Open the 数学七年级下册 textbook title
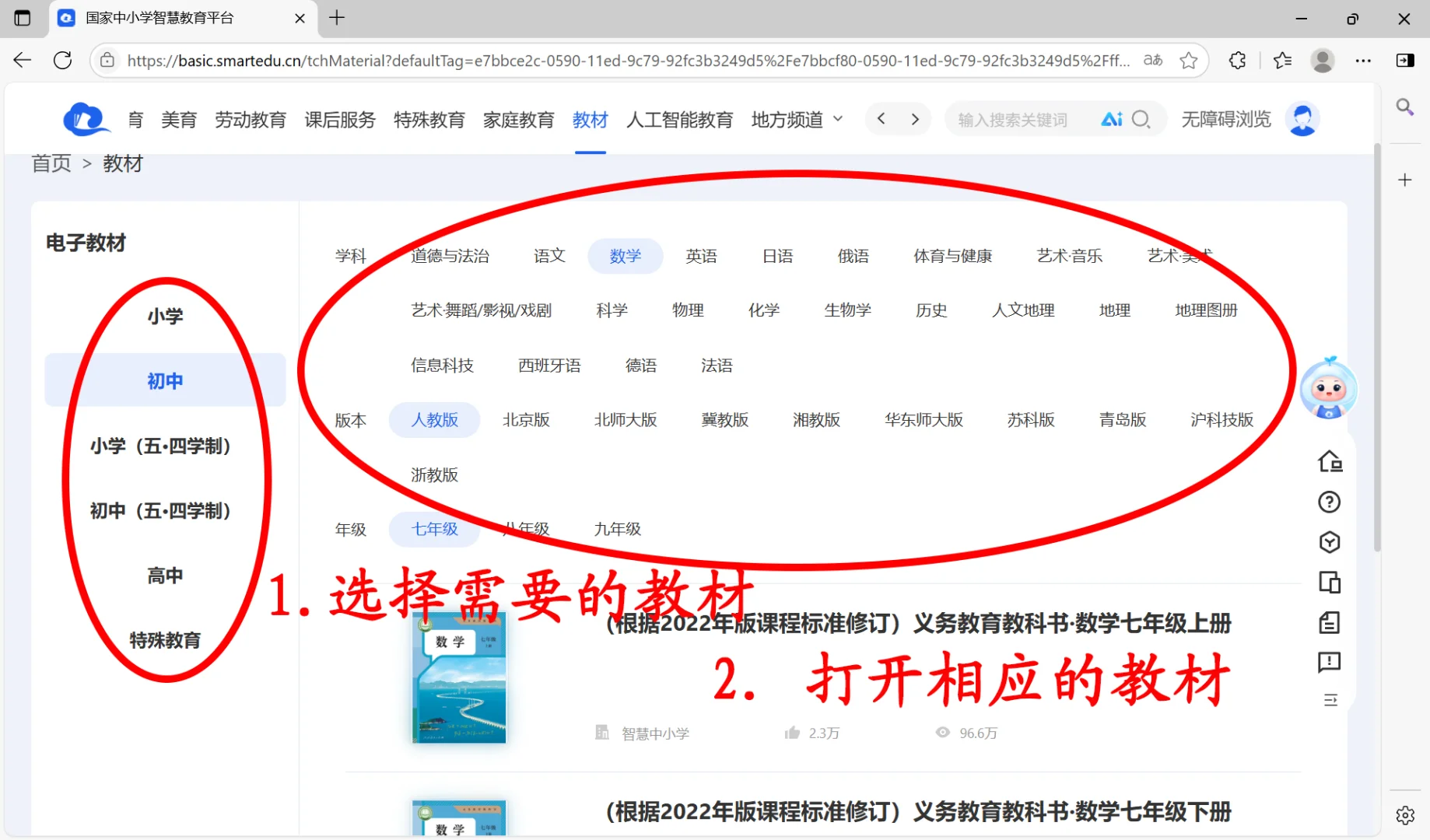The height and width of the screenshot is (840, 1430). click(918, 812)
